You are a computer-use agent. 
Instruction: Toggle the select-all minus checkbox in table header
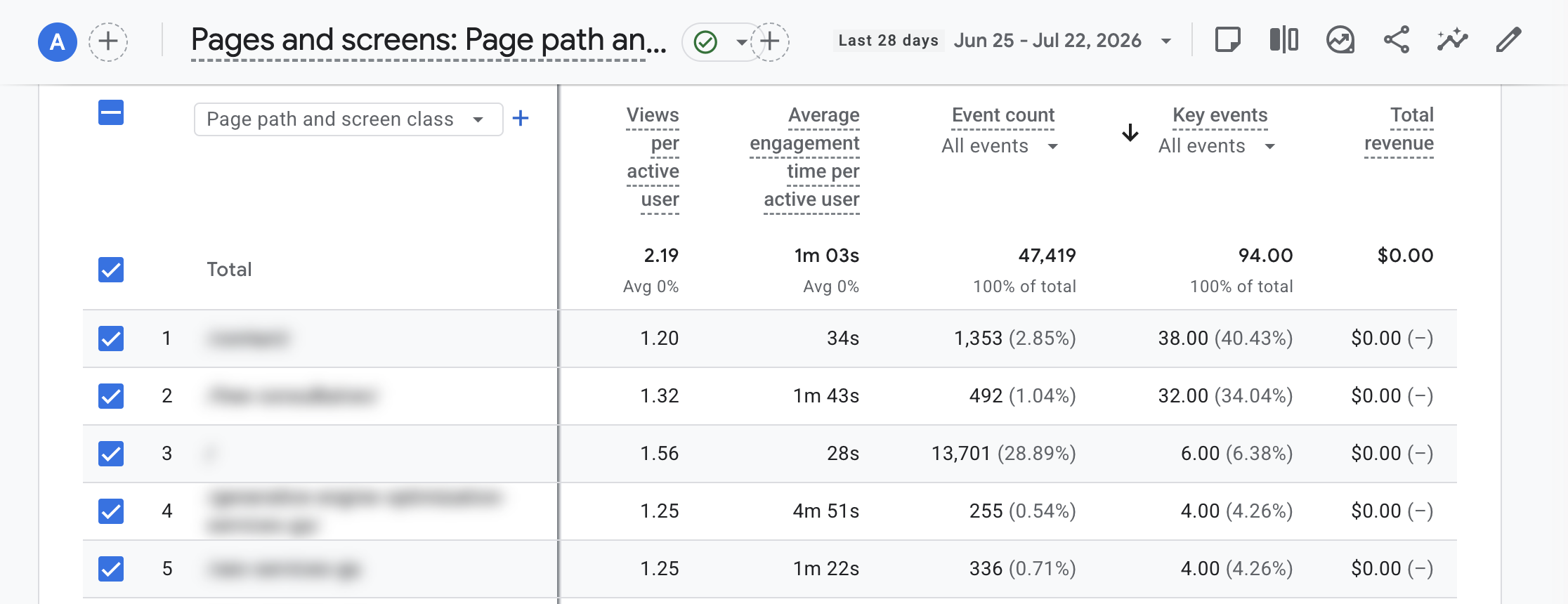[x=111, y=112]
